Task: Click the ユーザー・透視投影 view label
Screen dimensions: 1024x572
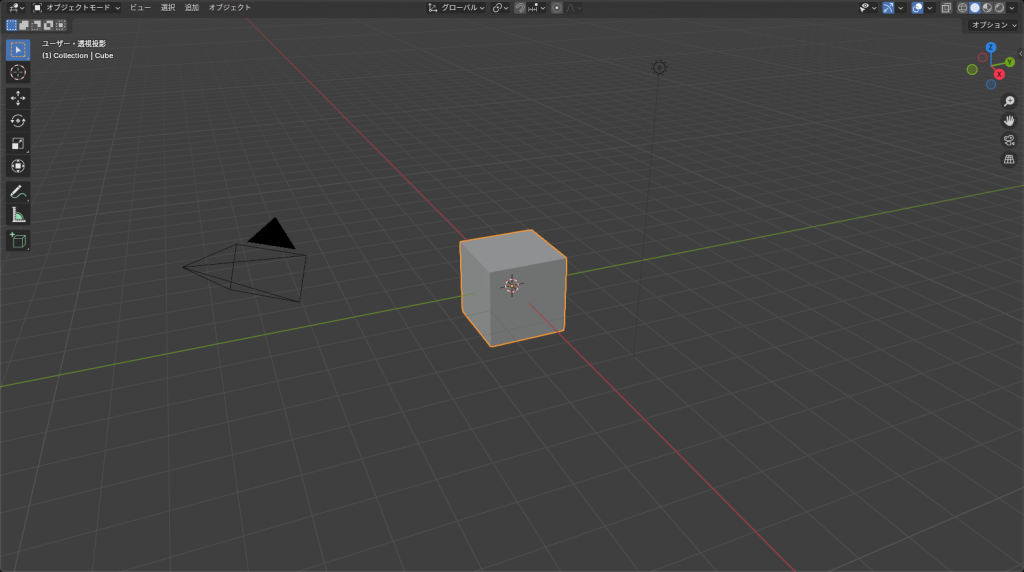Action: pos(74,44)
